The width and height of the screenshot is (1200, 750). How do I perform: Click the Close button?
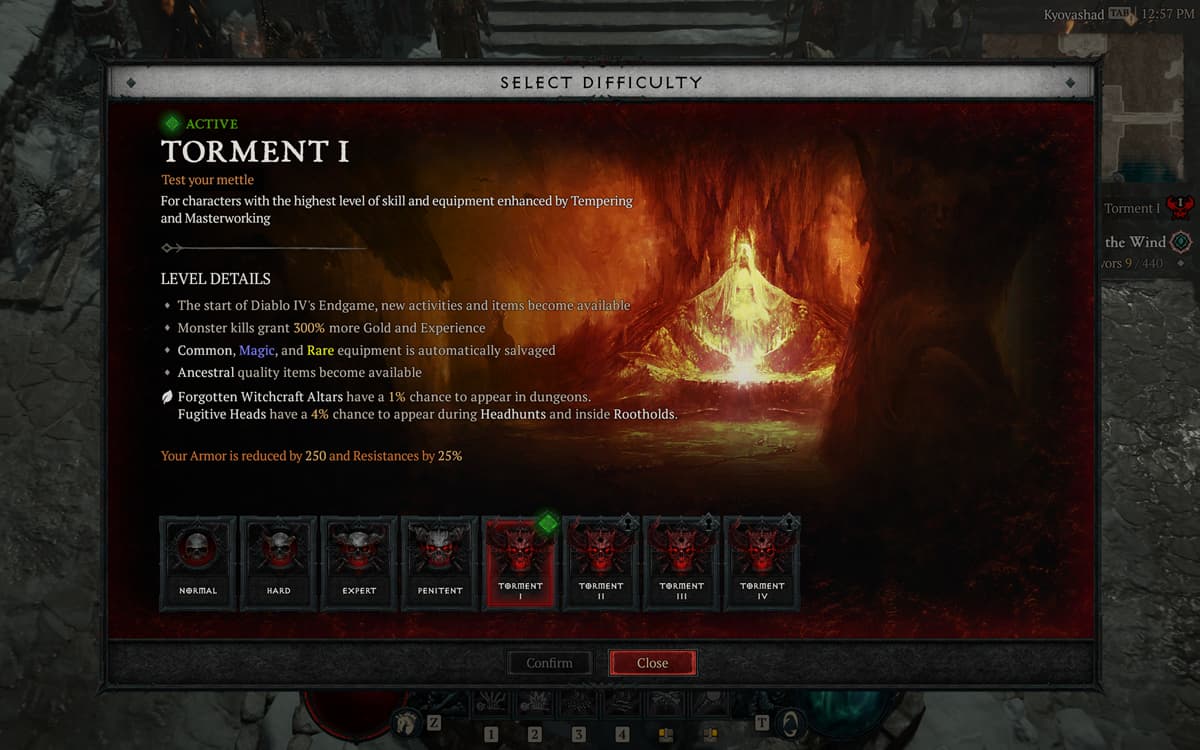[x=652, y=662]
